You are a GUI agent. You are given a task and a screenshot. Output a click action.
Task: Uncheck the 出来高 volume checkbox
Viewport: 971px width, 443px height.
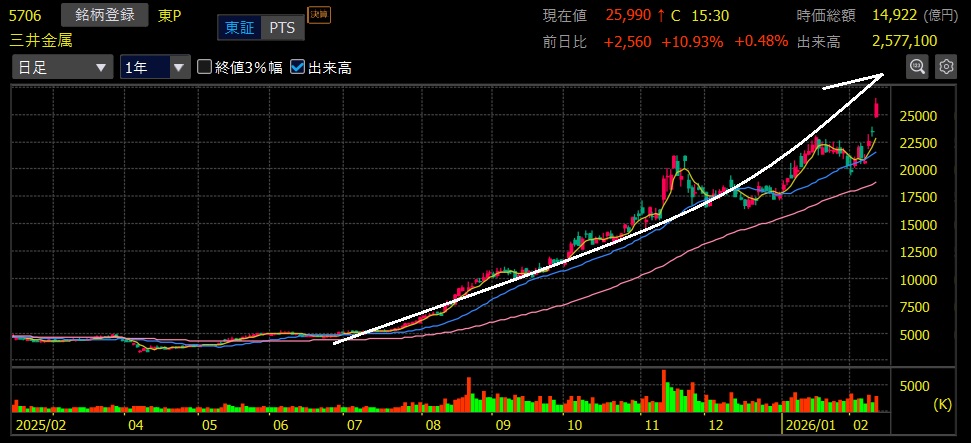[x=298, y=68]
